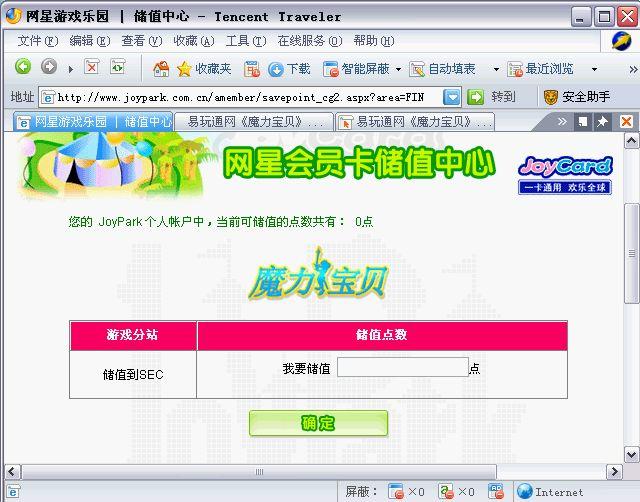The height and width of the screenshot is (502, 640).
Task: Click the new tab icon in tab bar
Action: pos(583,122)
